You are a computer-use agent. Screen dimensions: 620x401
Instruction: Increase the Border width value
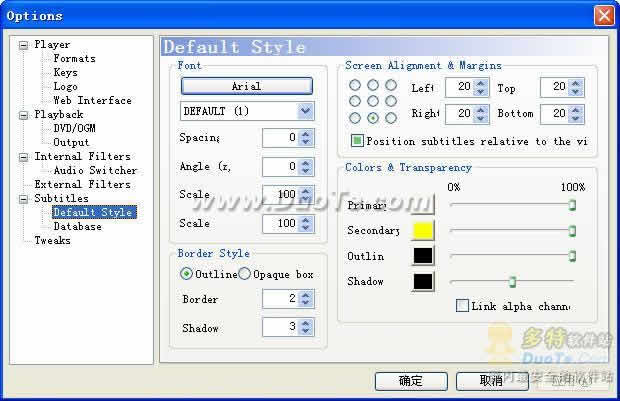click(x=305, y=295)
